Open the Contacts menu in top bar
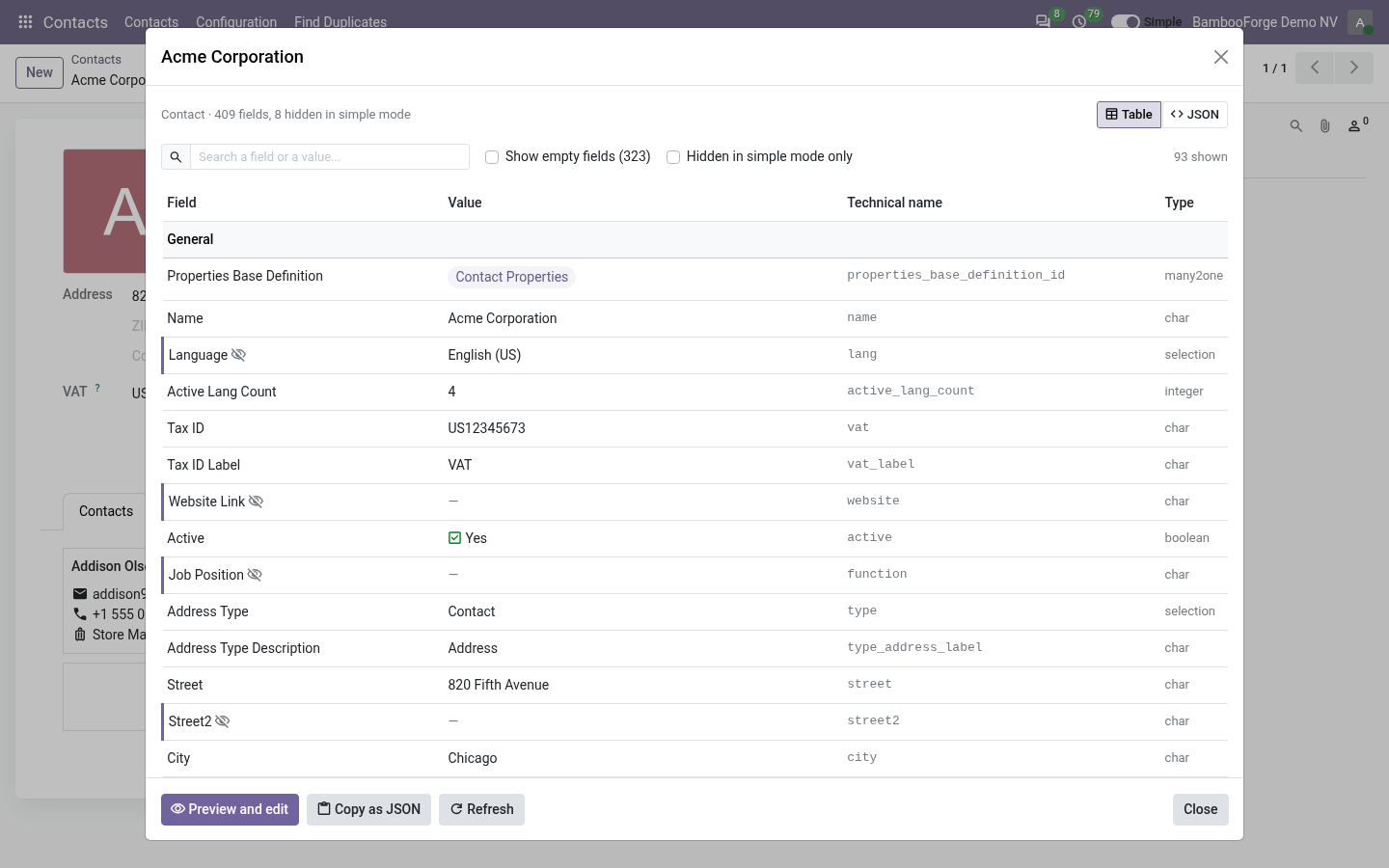Image resolution: width=1389 pixels, height=868 pixels. [151, 22]
